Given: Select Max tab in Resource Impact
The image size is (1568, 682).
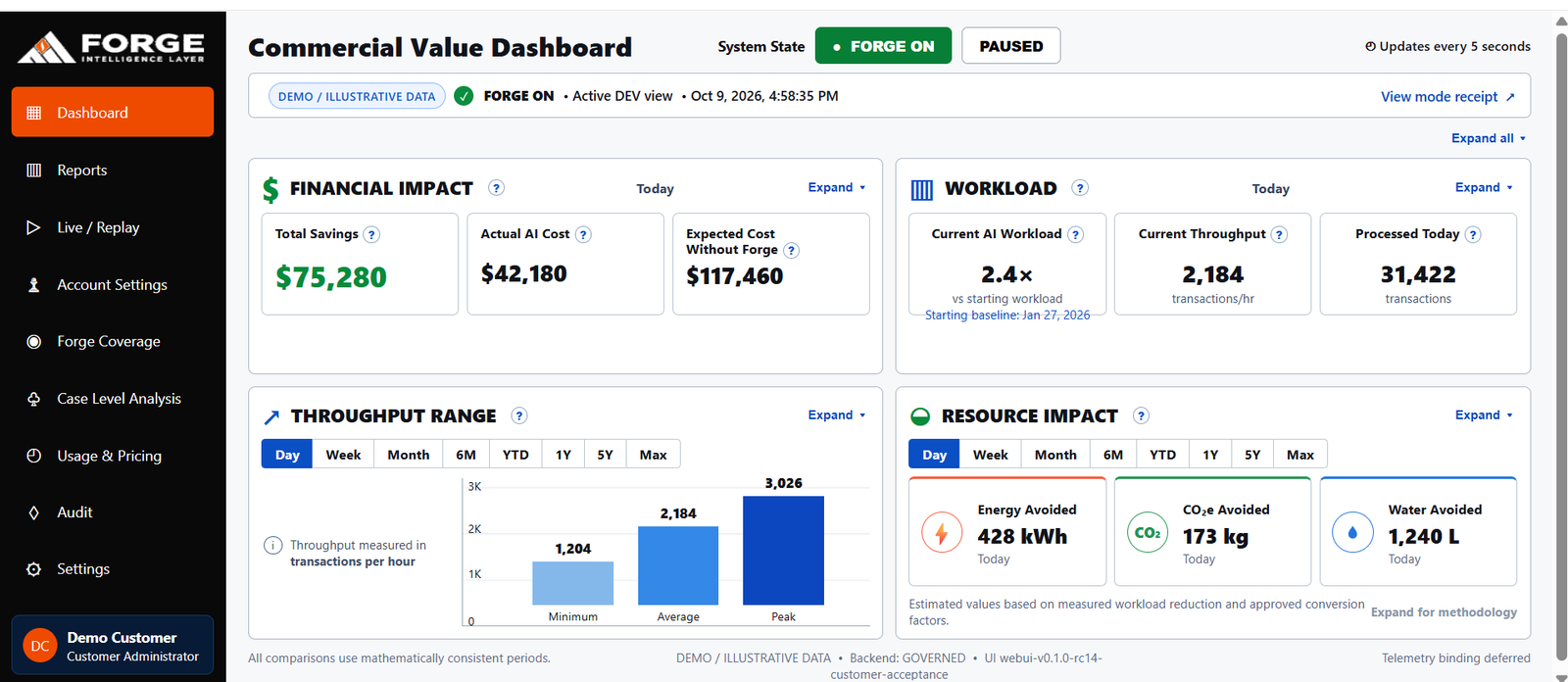Looking at the screenshot, I should 1300,455.
